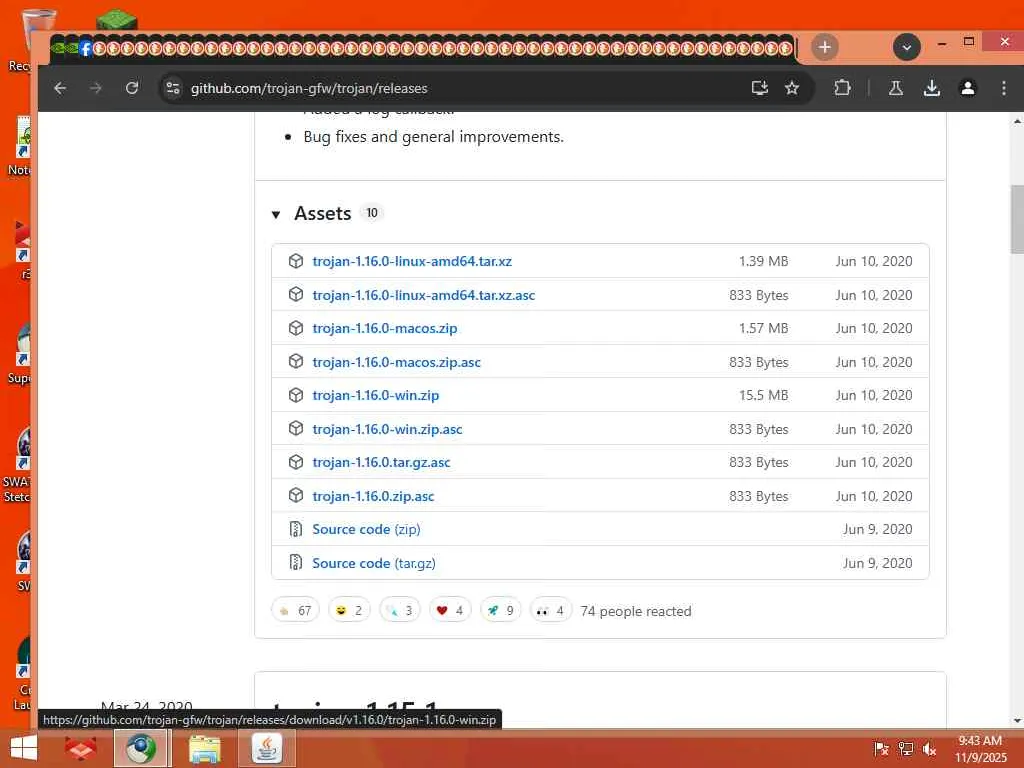Toggle the laugh reaction with 2

pos(349,610)
